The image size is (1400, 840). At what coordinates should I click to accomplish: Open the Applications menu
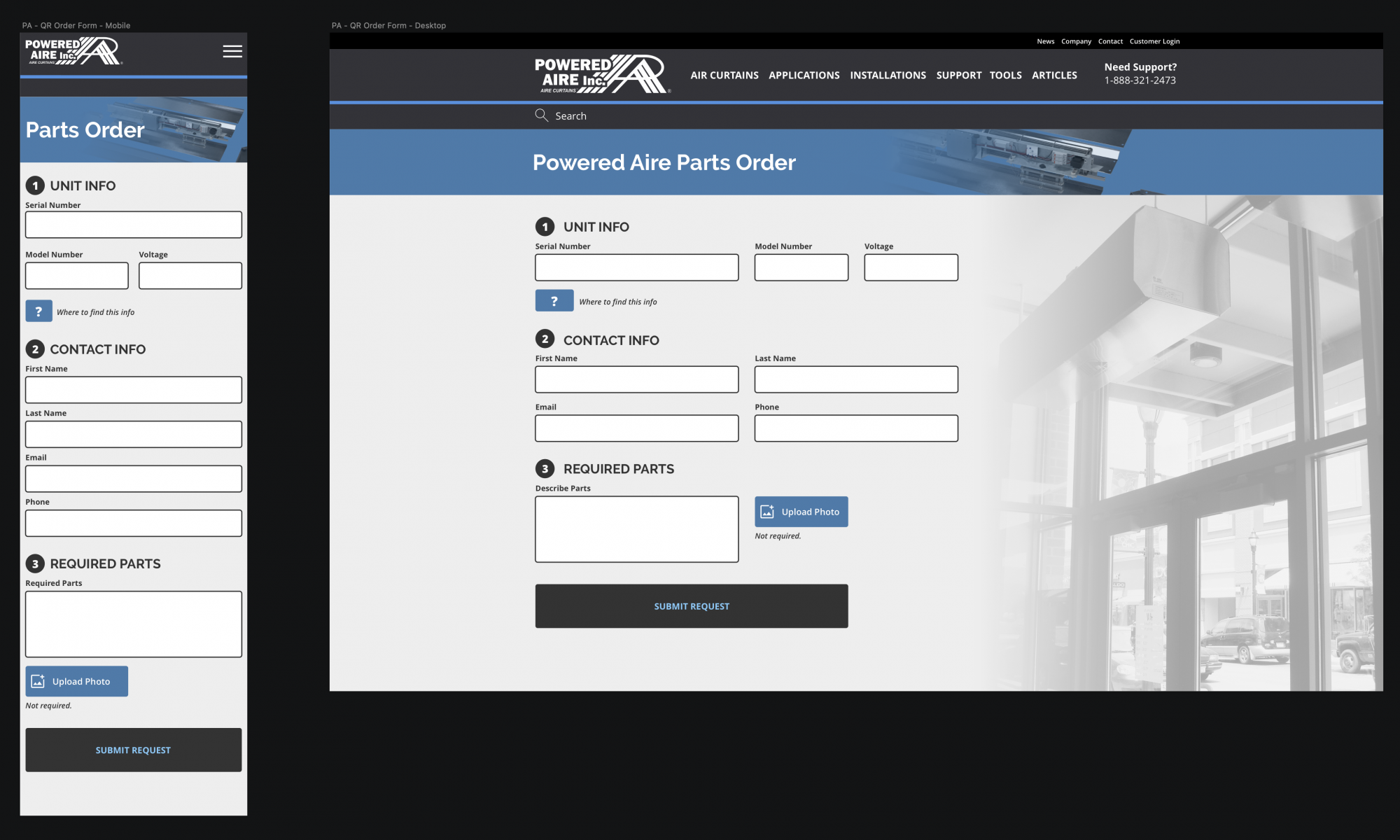coord(804,75)
